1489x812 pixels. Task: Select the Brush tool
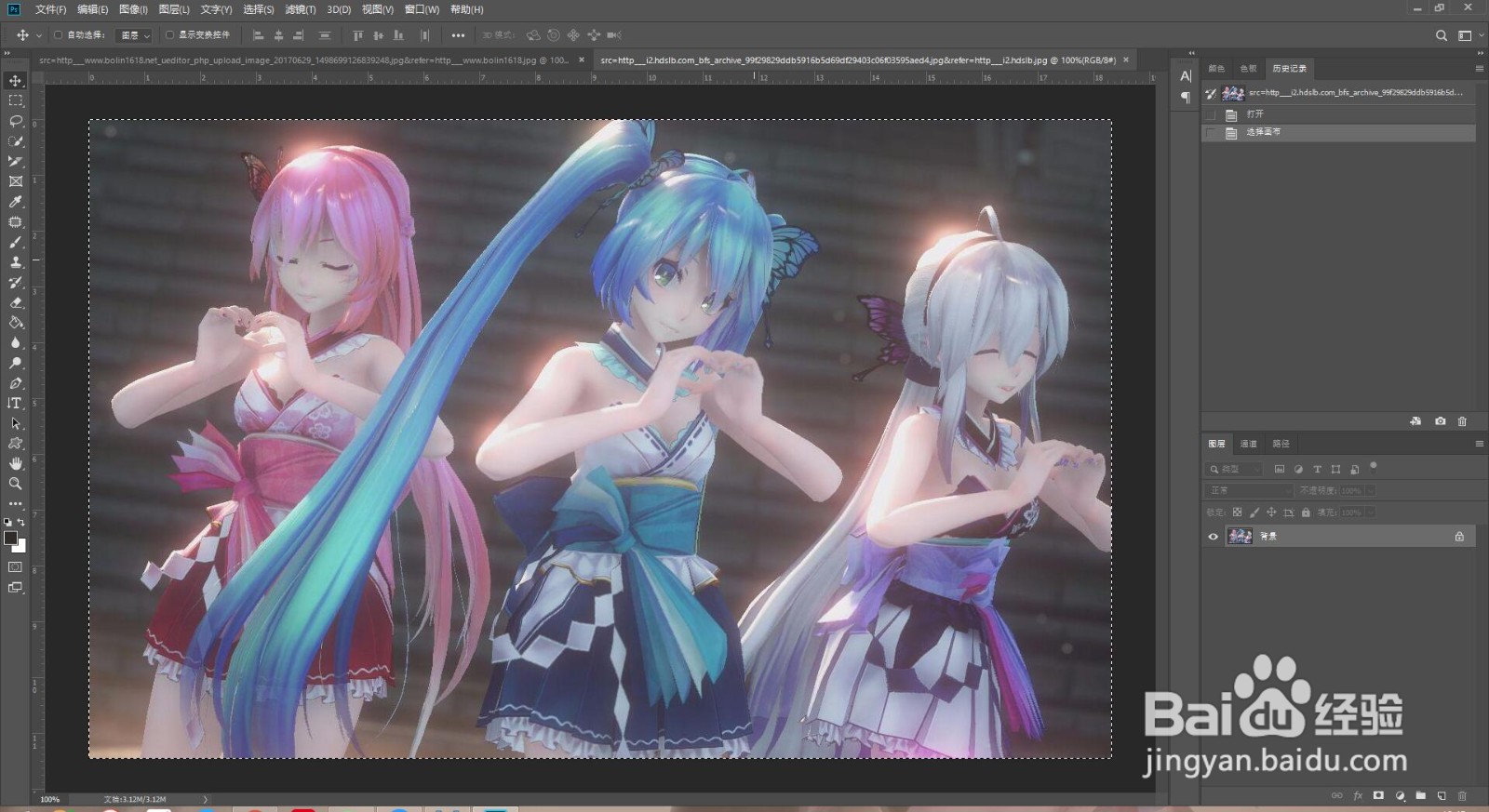click(x=16, y=243)
